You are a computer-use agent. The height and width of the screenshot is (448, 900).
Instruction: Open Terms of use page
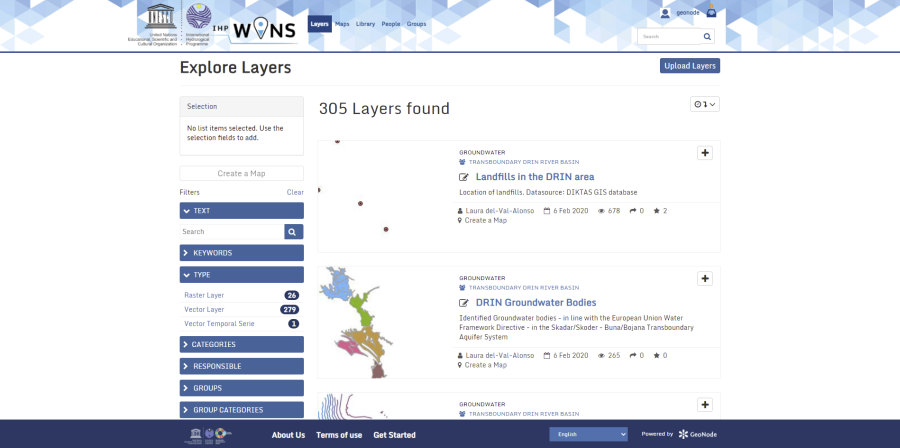[x=339, y=435]
